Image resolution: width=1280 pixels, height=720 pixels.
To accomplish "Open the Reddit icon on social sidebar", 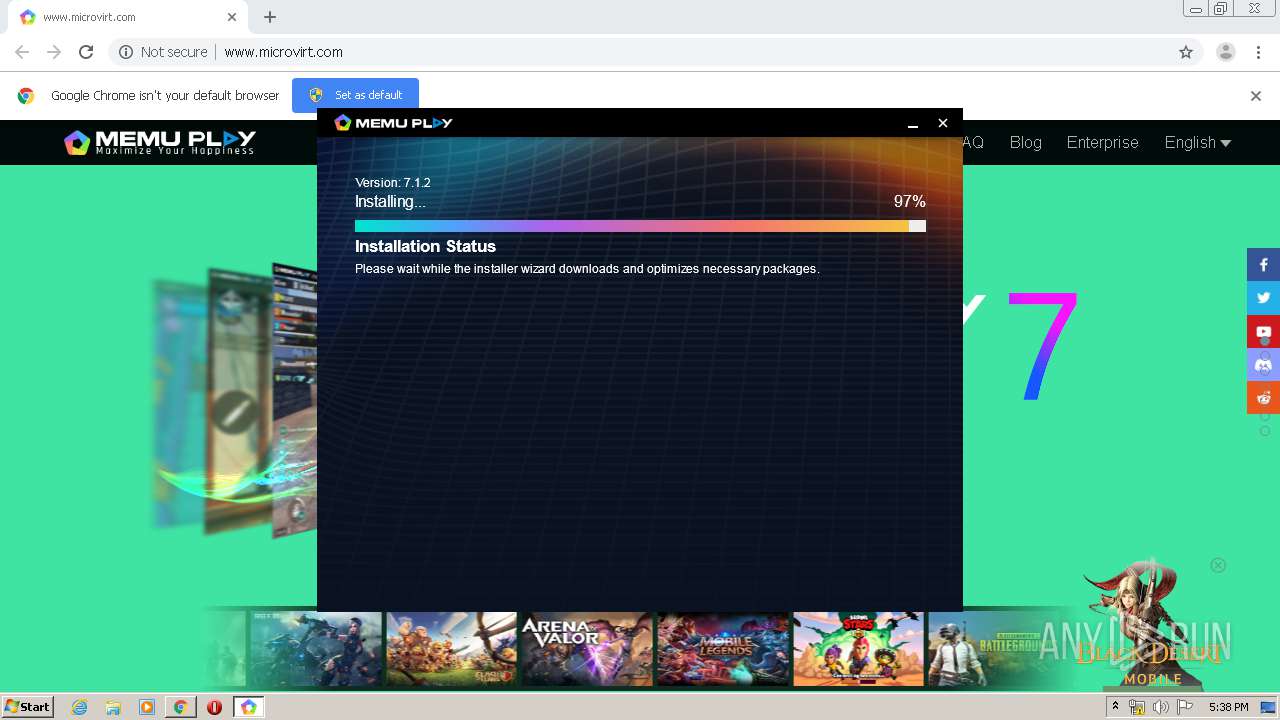I will click(x=1263, y=397).
